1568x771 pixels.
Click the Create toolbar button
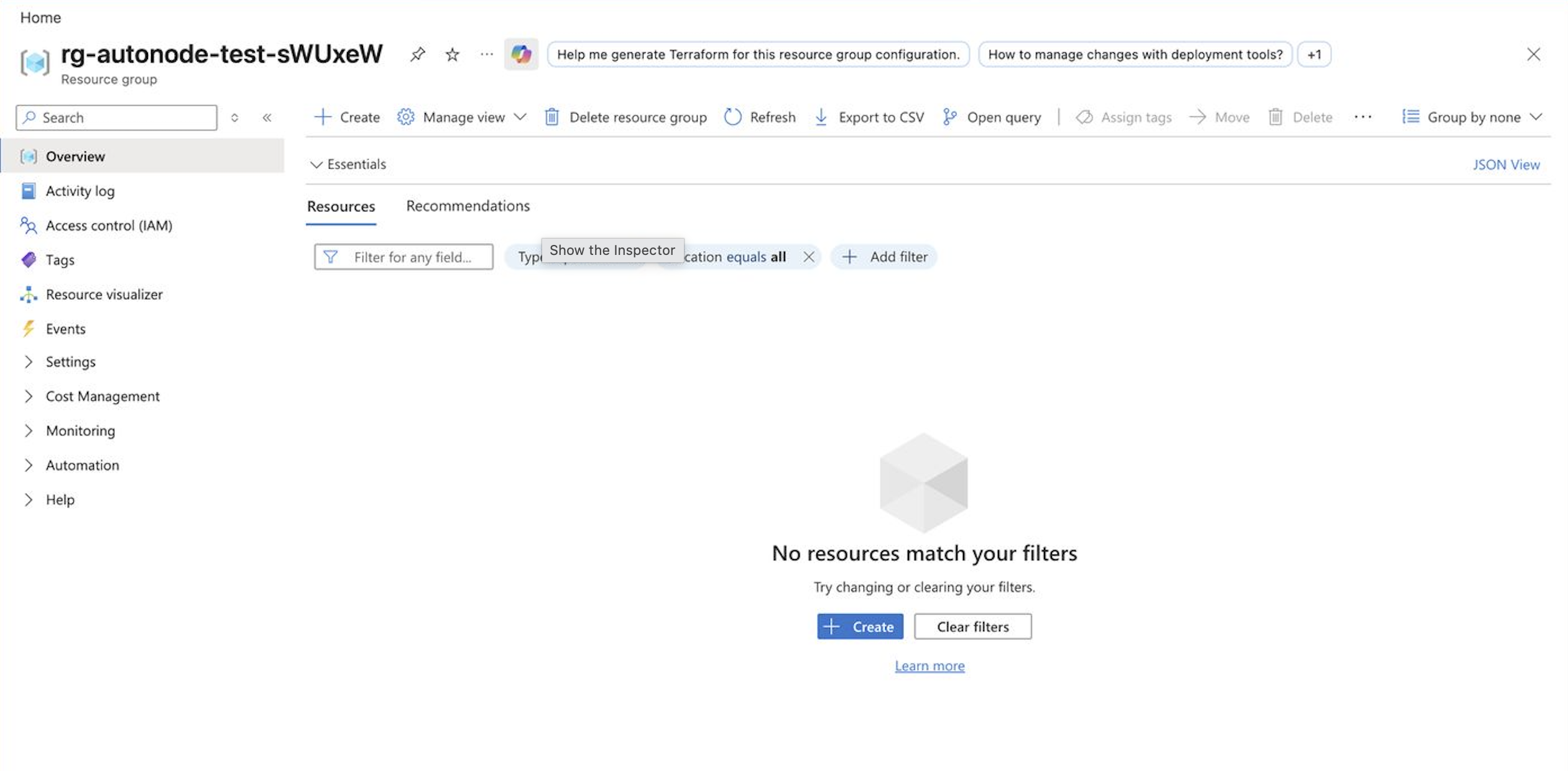coord(348,117)
